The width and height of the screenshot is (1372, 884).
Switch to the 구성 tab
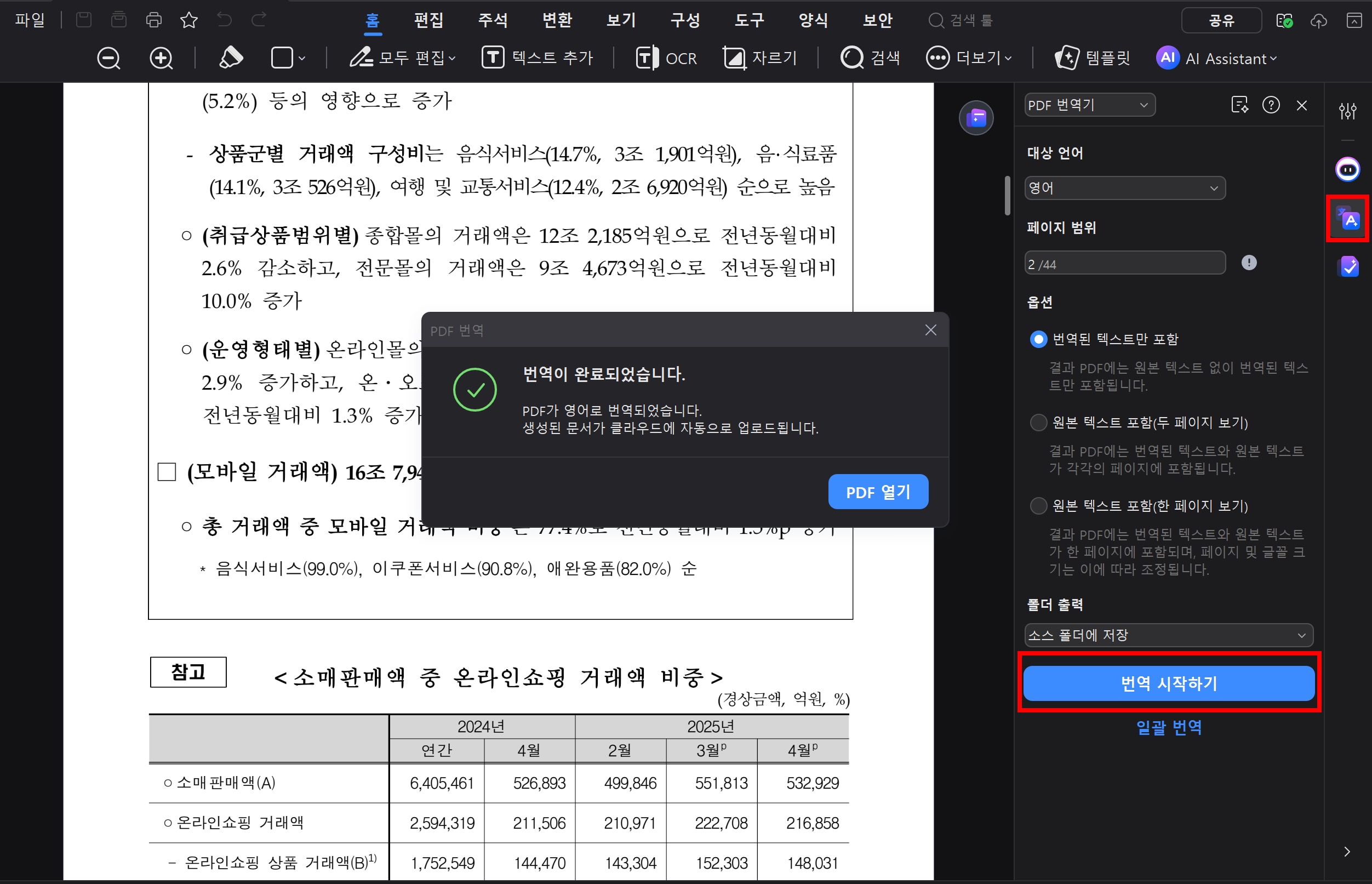click(x=685, y=20)
